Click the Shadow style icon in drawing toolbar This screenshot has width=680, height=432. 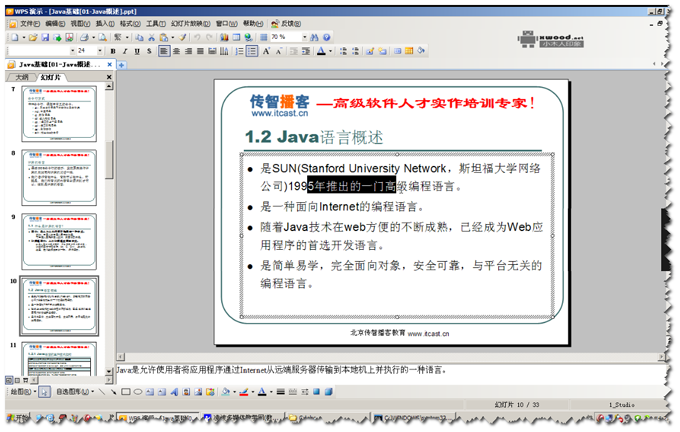pos(317,392)
